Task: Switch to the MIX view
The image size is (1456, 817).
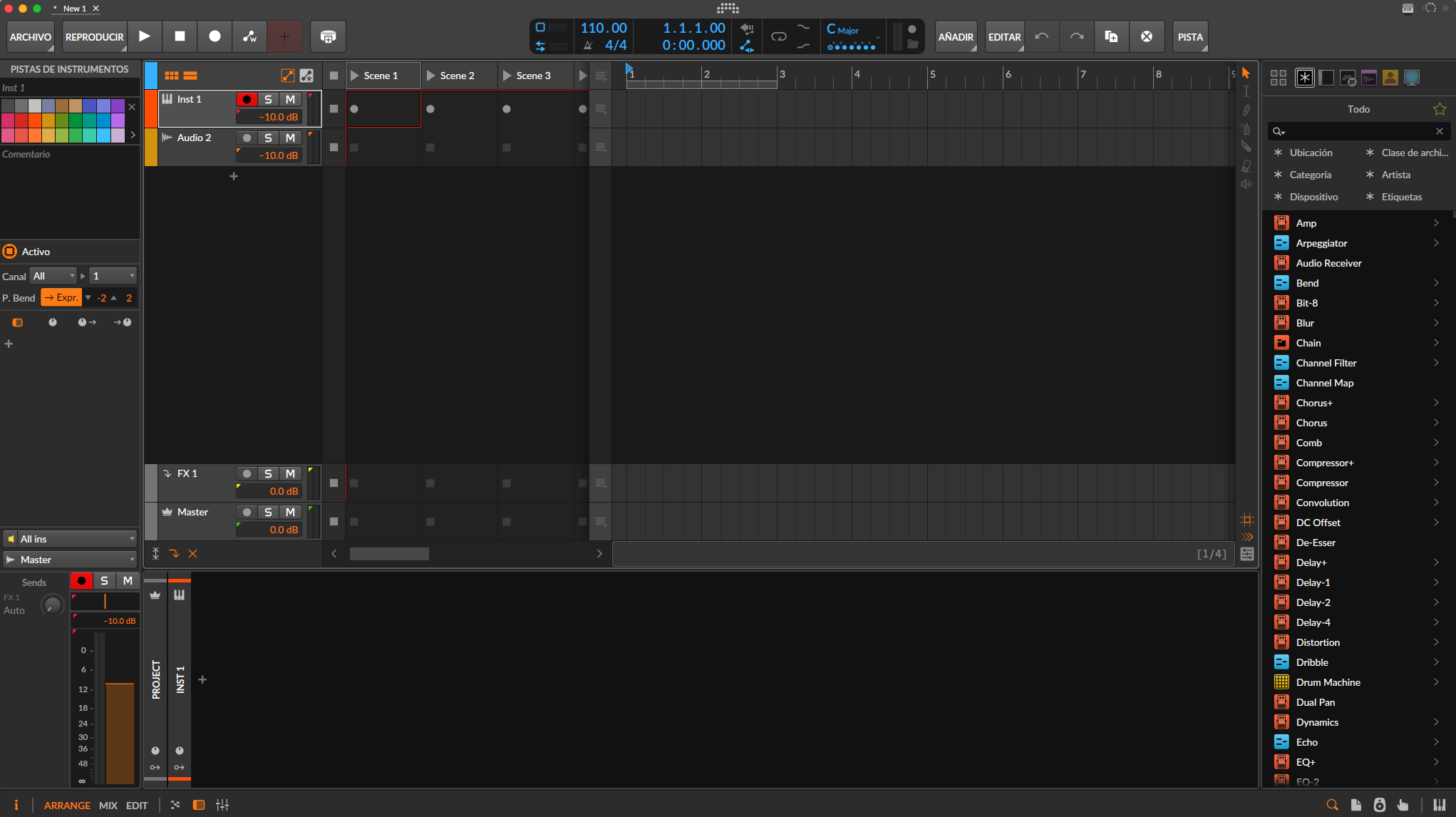Action: coord(108,805)
